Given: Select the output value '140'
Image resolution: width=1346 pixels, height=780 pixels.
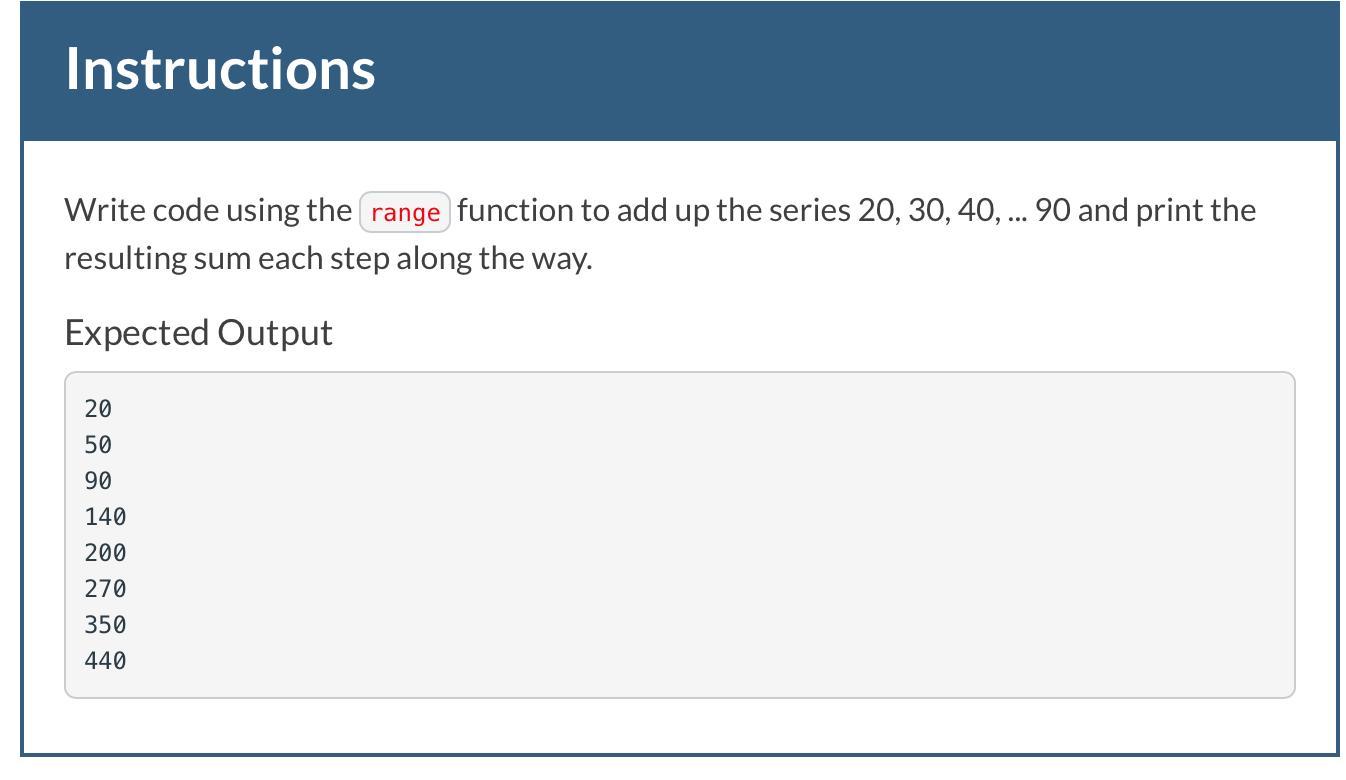Looking at the screenshot, I should point(105,516).
